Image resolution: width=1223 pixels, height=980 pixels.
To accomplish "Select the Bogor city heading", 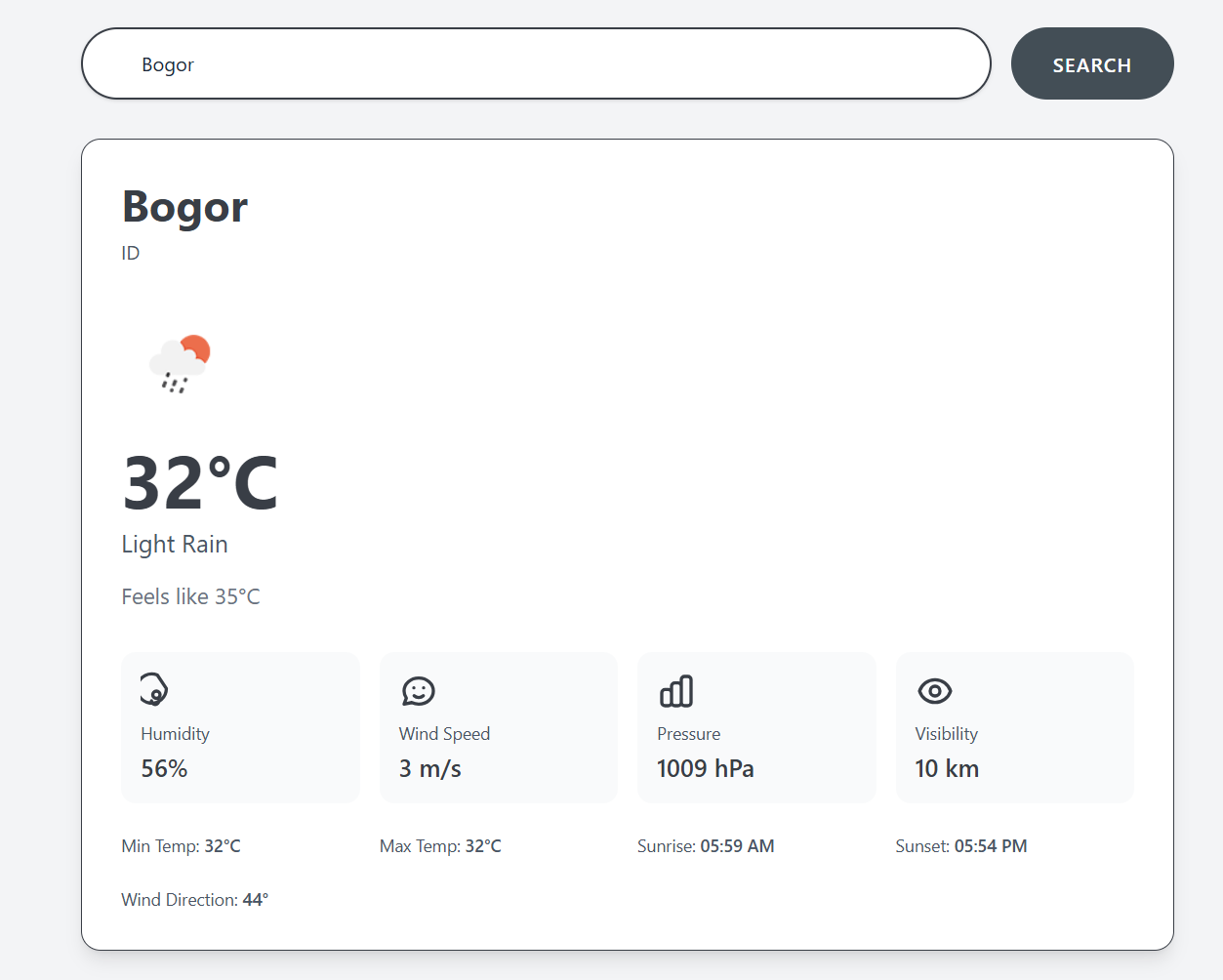I will (184, 207).
